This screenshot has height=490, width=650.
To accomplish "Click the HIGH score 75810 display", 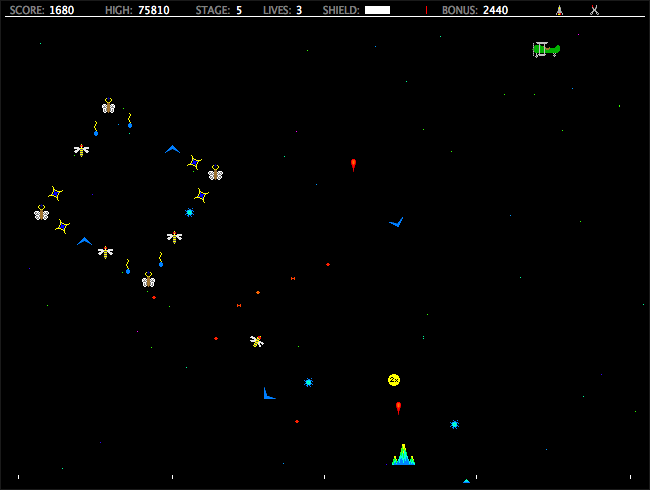I will [x=137, y=10].
